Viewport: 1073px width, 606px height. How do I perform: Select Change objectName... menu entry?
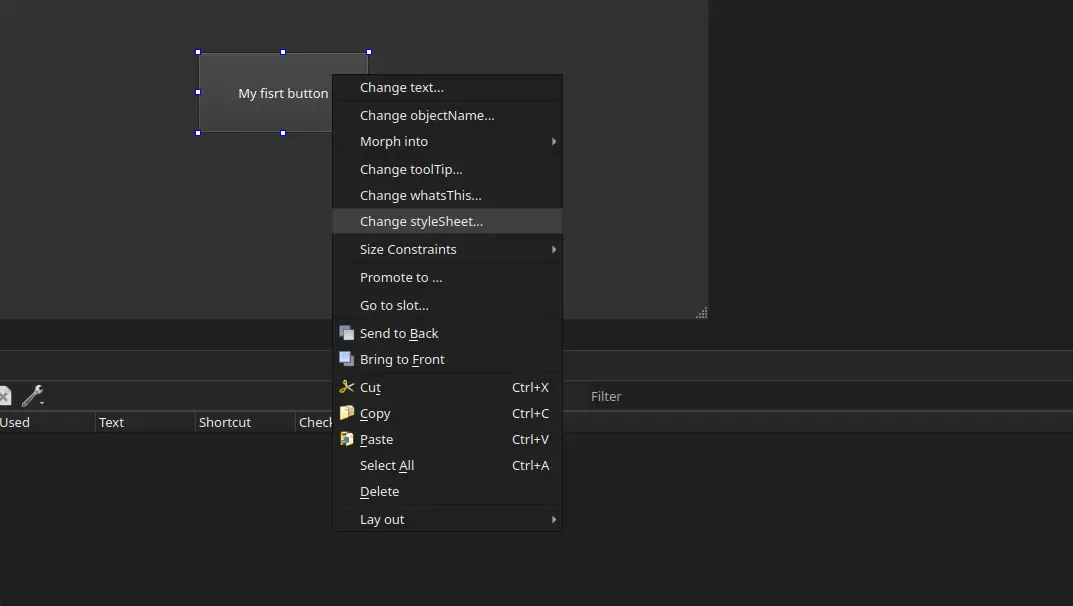pyautogui.click(x=447, y=116)
